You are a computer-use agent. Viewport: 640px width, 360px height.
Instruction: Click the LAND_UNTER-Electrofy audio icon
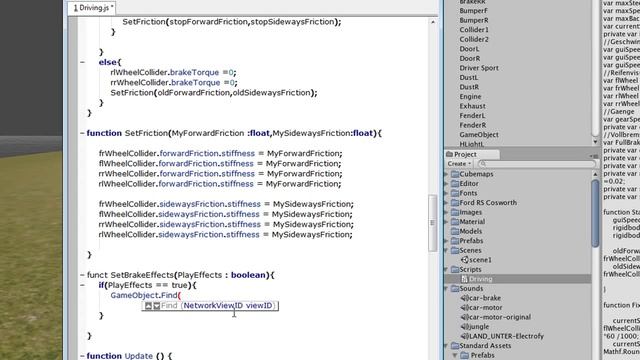click(464, 336)
